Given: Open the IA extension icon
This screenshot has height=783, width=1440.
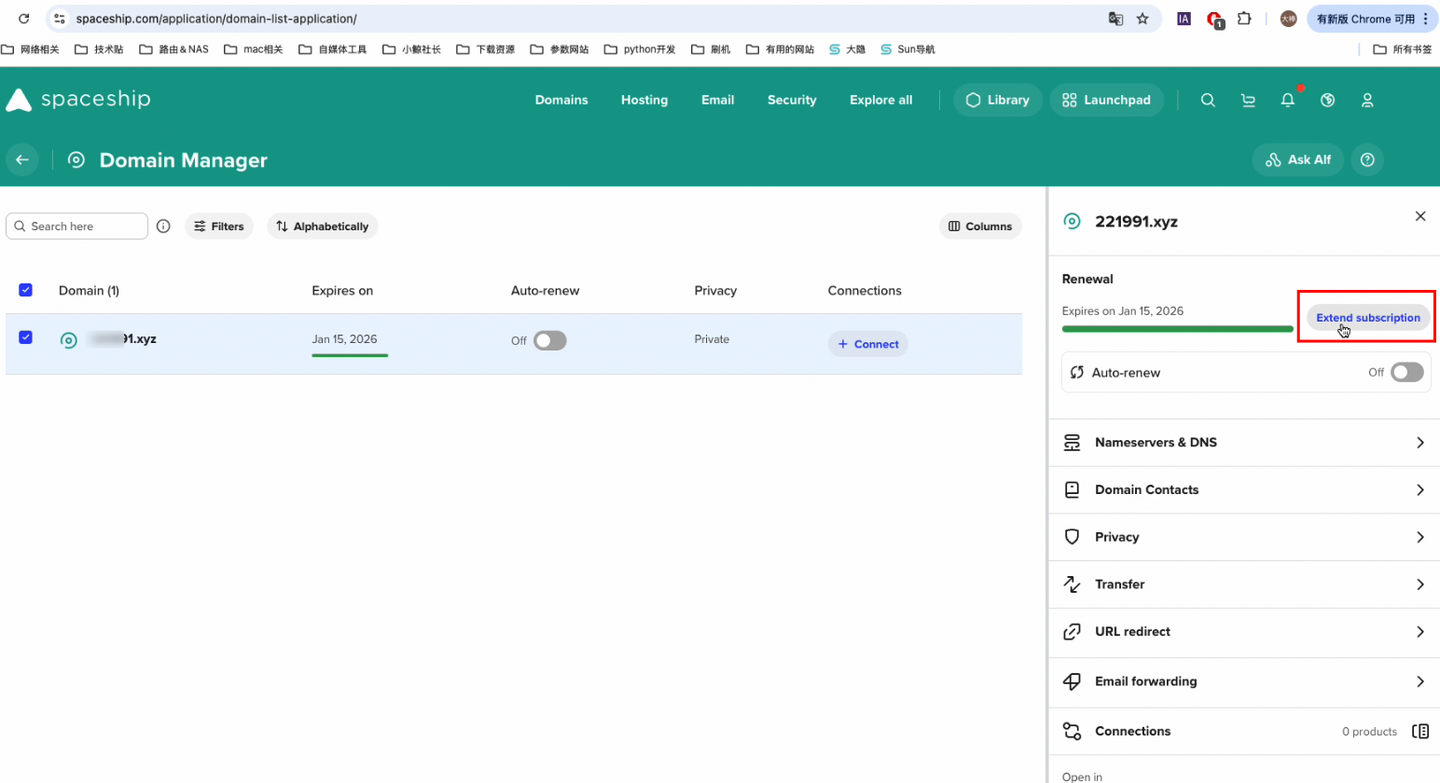Looking at the screenshot, I should pos(1184,18).
